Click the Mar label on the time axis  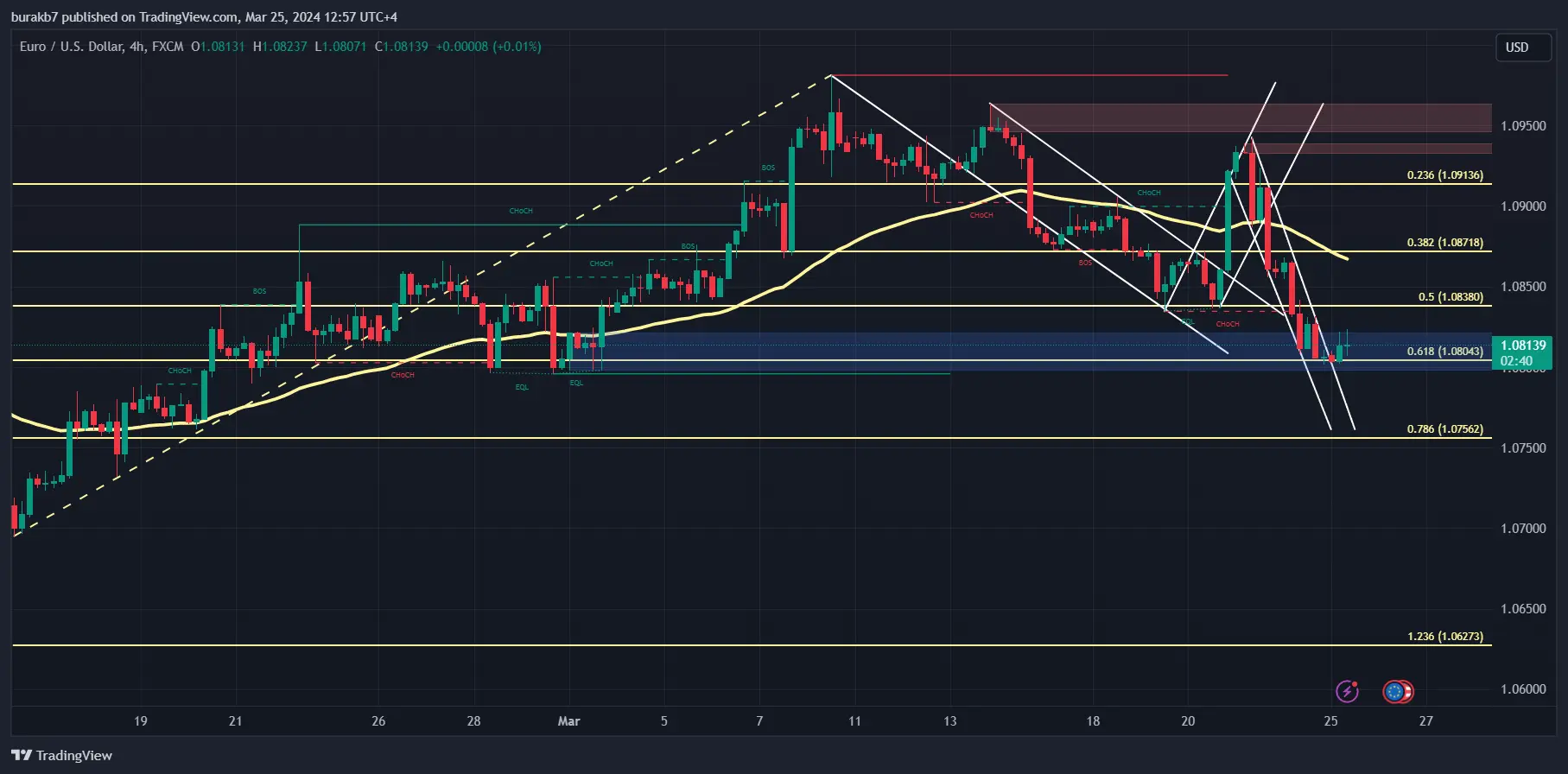(568, 721)
